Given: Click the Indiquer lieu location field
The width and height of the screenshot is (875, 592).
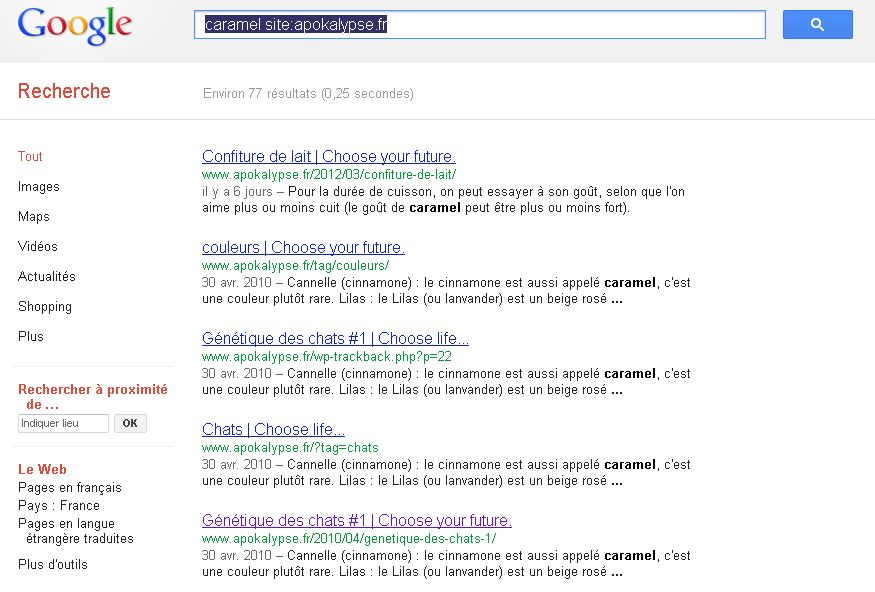Looking at the screenshot, I should tap(63, 423).
